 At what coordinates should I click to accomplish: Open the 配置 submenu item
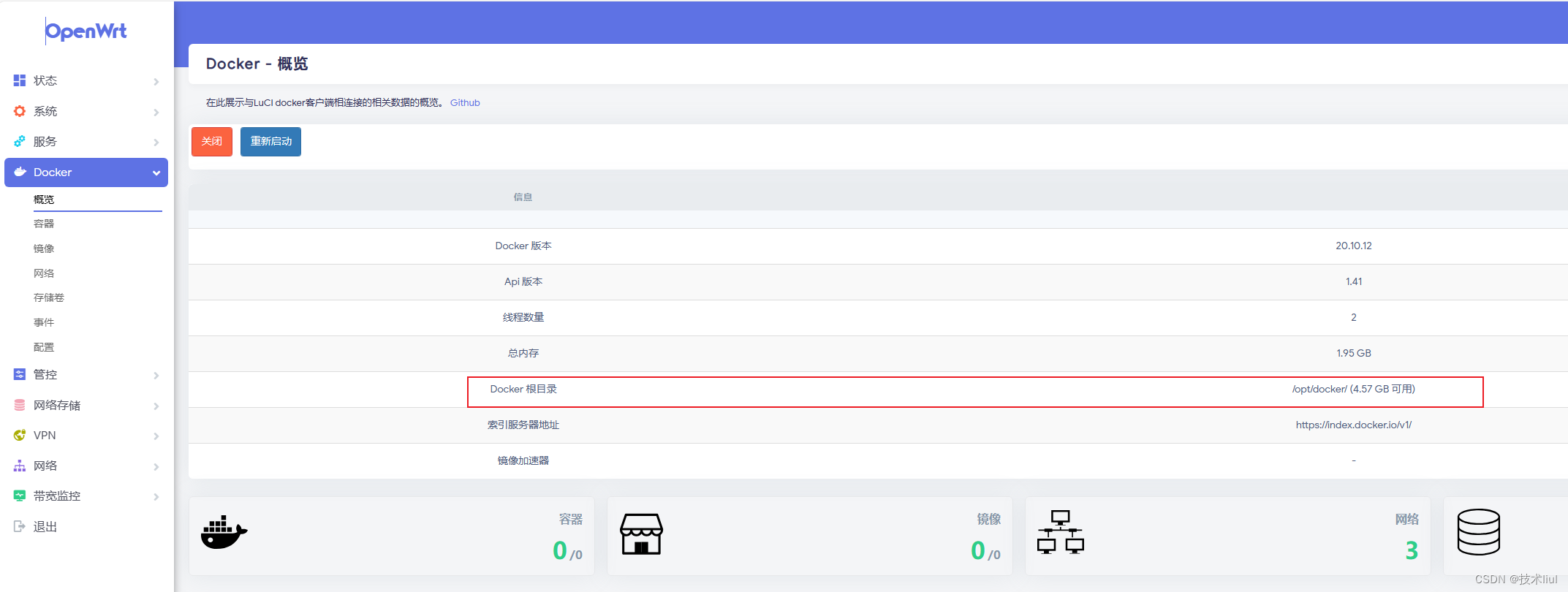coord(44,347)
